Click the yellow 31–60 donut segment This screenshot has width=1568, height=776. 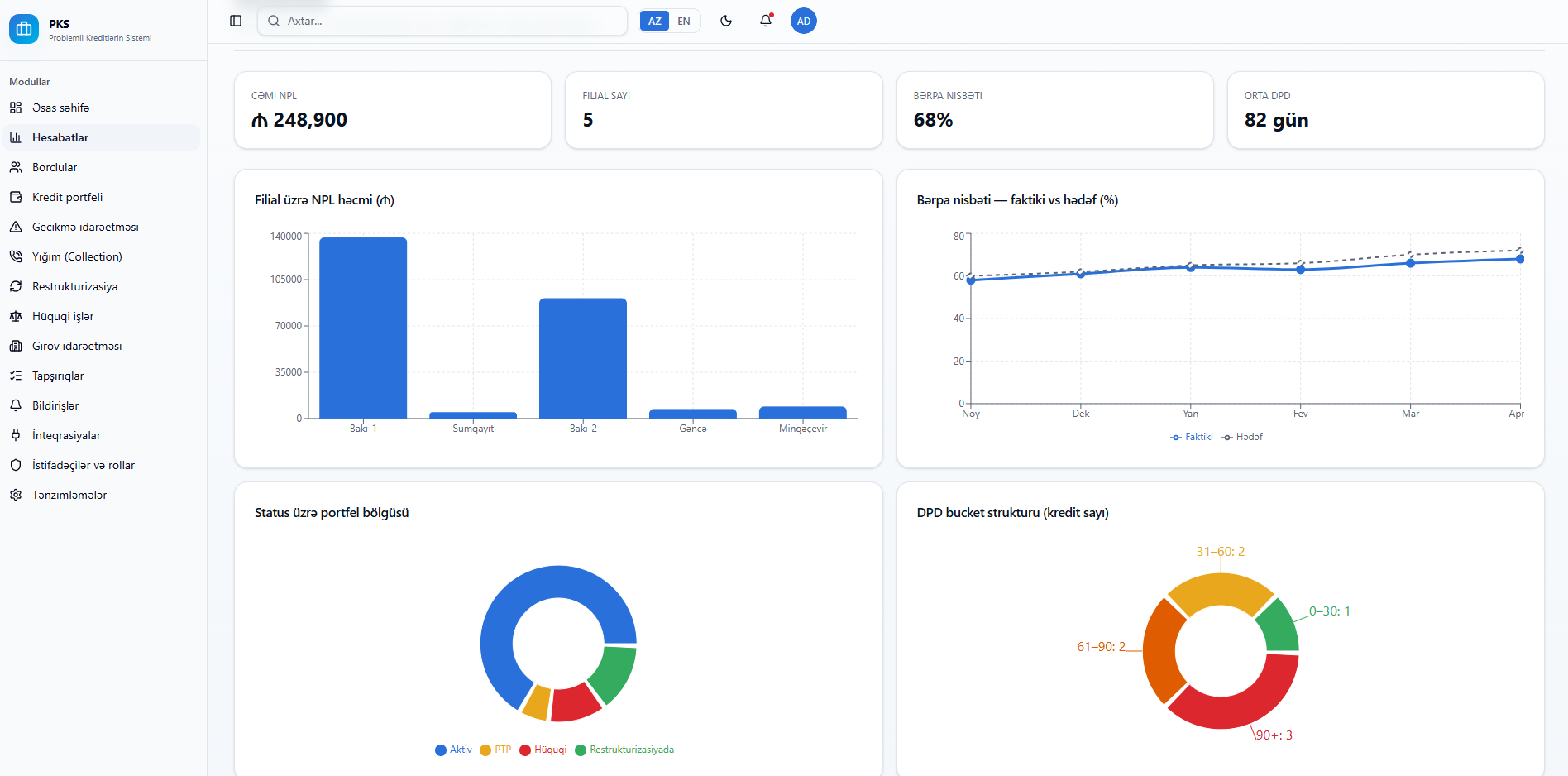(x=1220, y=589)
